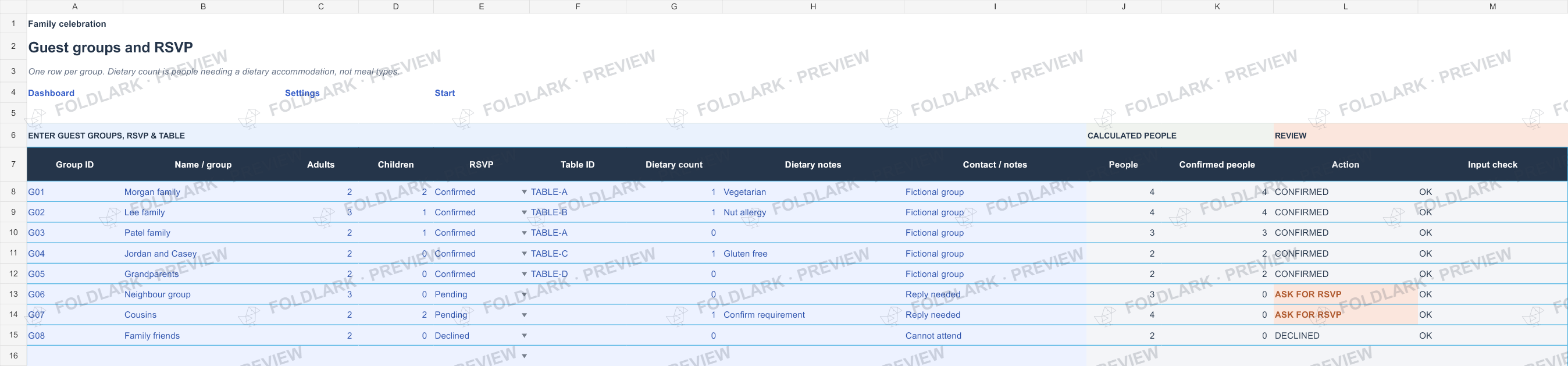Click the Children column heading
The image size is (1568, 366).
[395, 165]
